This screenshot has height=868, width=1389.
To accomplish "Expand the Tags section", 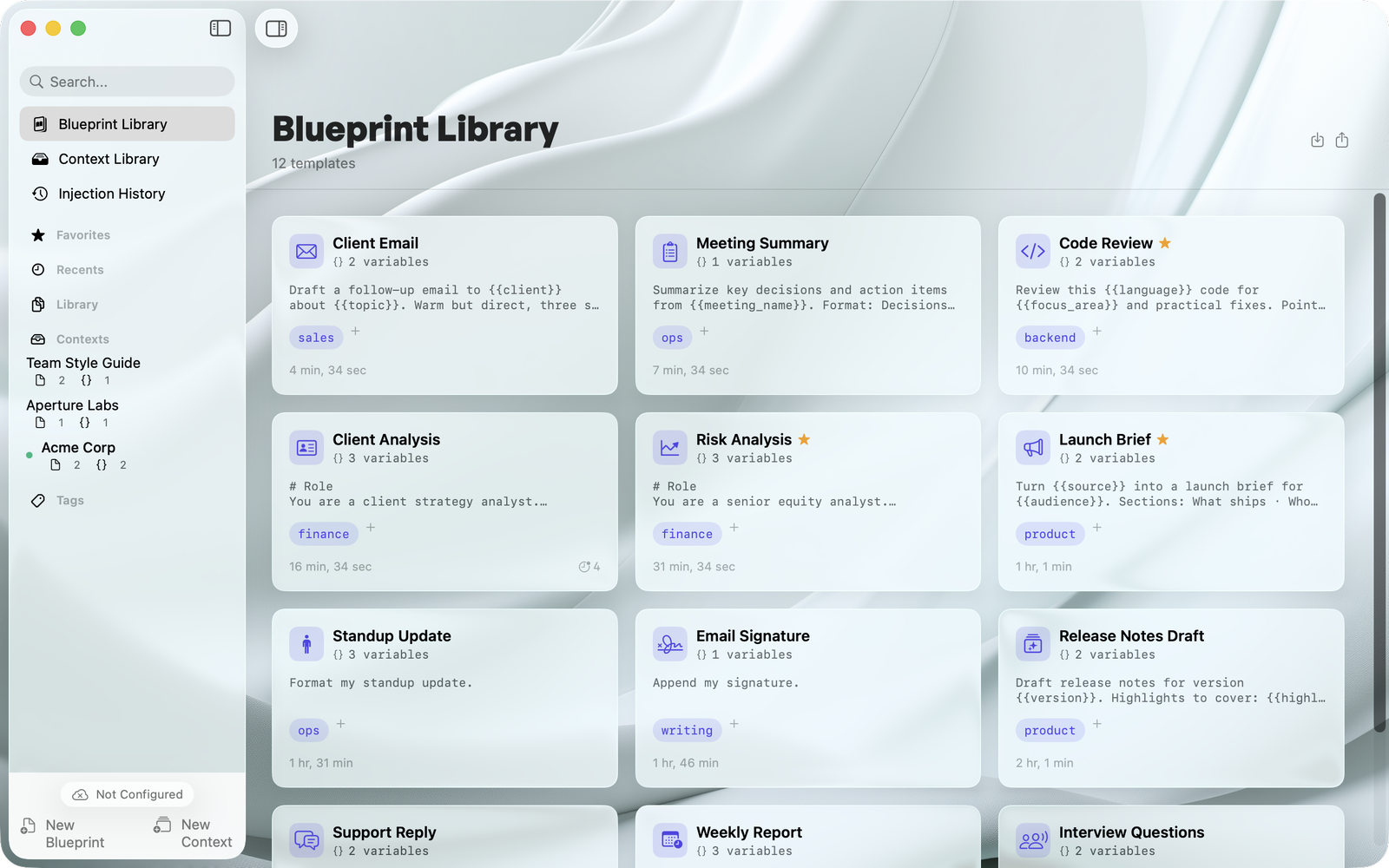I will (x=70, y=501).
